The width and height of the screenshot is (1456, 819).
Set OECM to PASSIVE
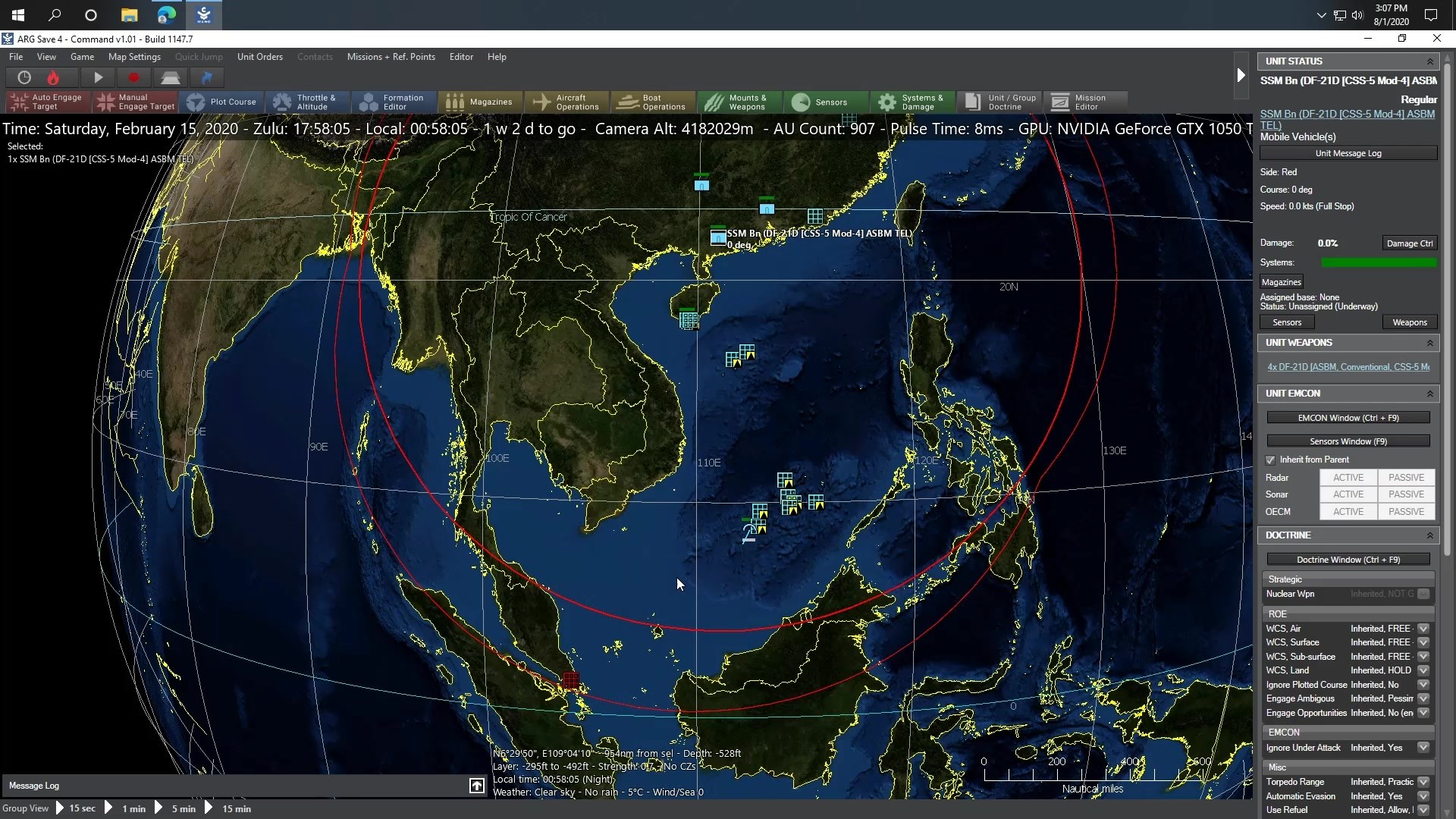pos(1406,512)
